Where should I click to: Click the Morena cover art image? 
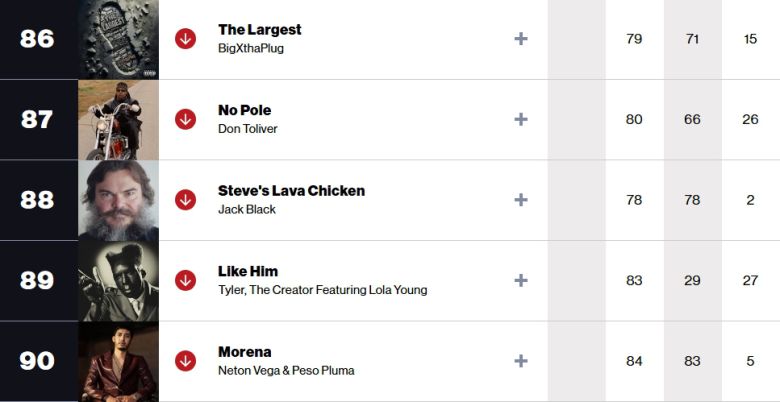(118, 362)
